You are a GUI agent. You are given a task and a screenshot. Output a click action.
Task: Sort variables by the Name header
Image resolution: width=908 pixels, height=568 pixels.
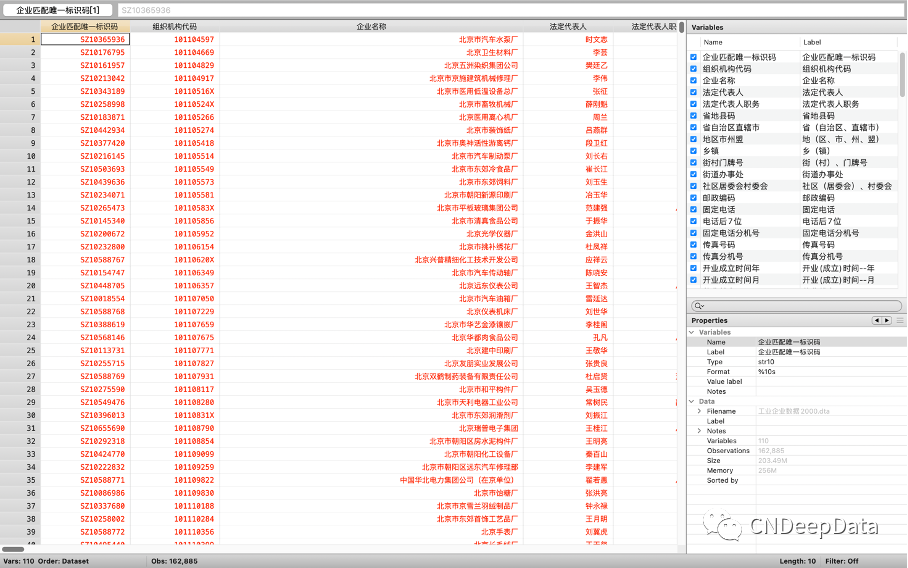coord(713,42)
